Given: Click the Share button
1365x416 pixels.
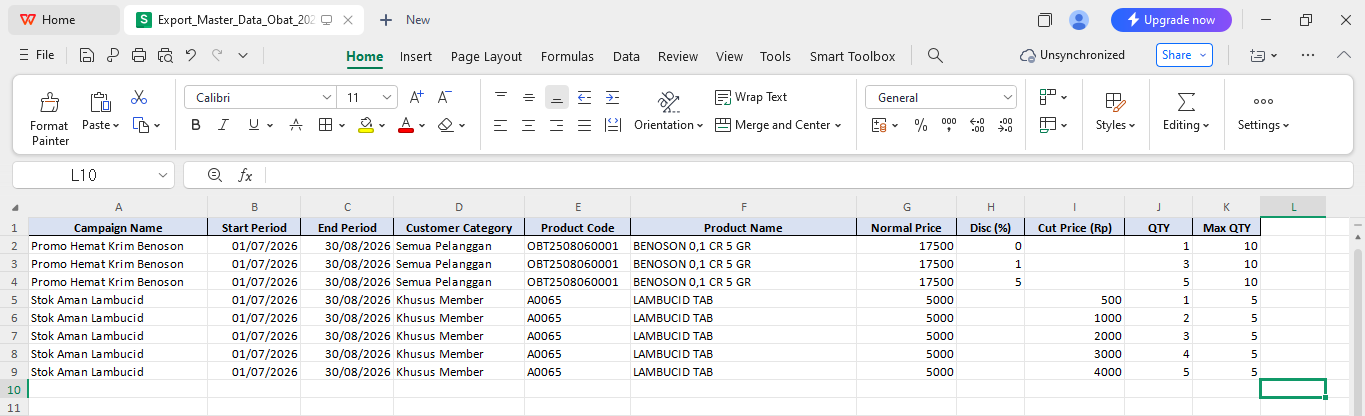Looking at the screenshot, I should point(1184,55).
